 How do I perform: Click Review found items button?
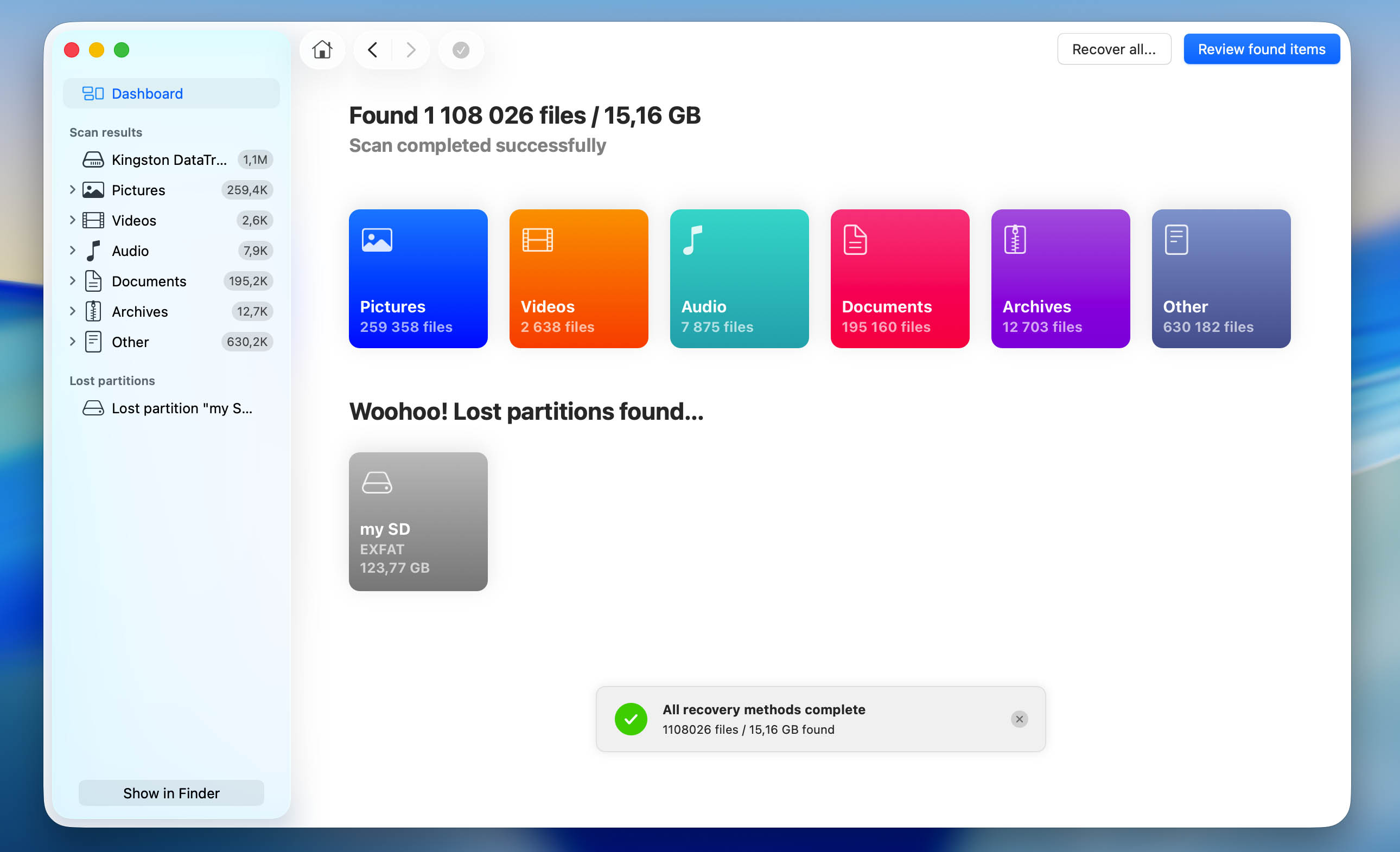point(1262,49)
